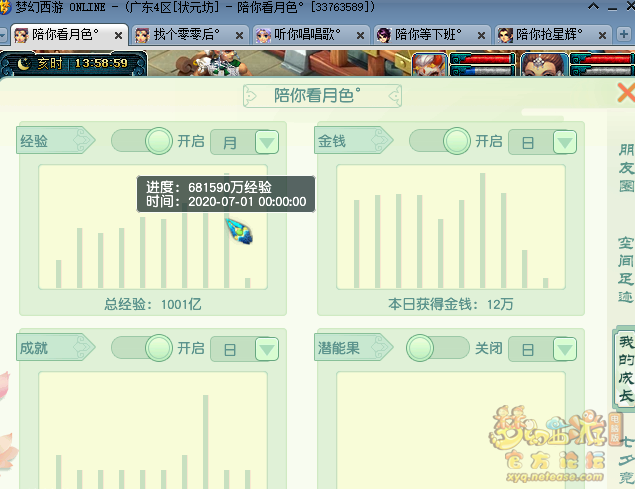The height and width of the screenshot is (489, 635).
Task: Close the 陪你等下班° tab
Action: [481, 36]
